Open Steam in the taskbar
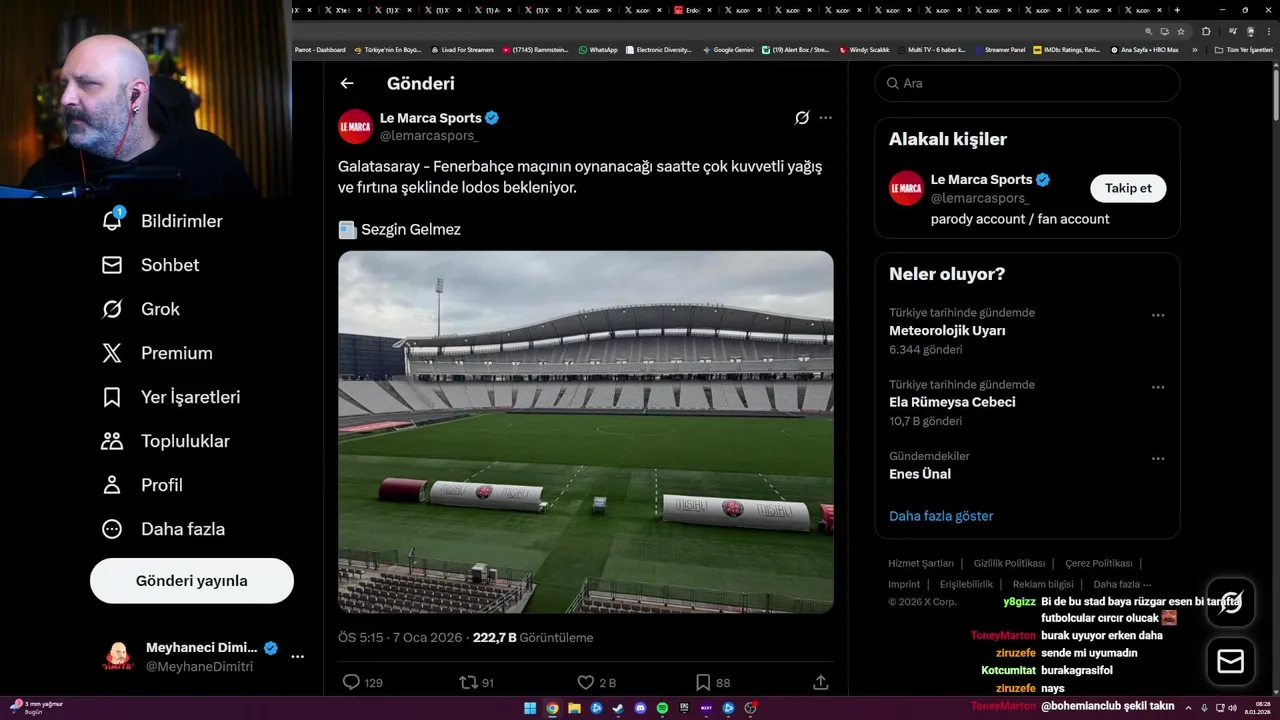This screenshot has width=1280, height=720. point(618,708)
